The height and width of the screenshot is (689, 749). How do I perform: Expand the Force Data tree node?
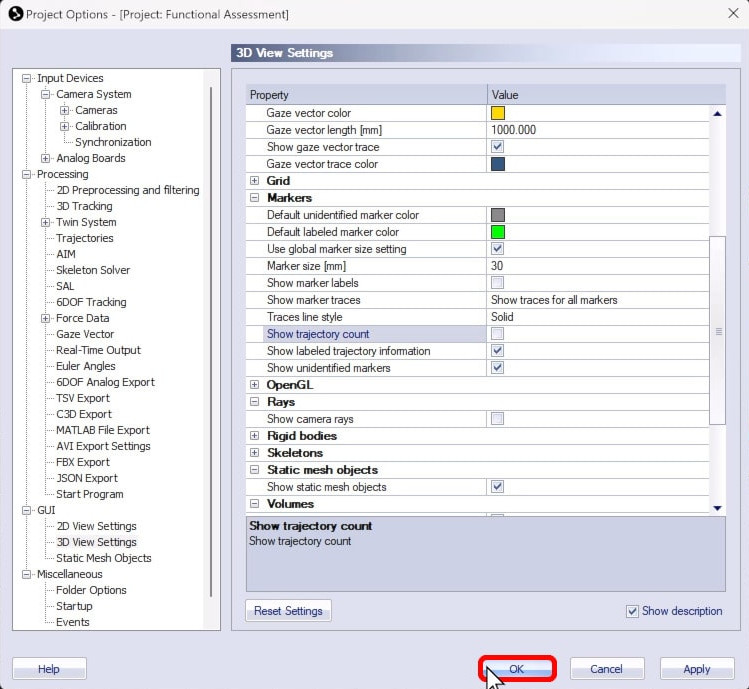tap(46, 318)
